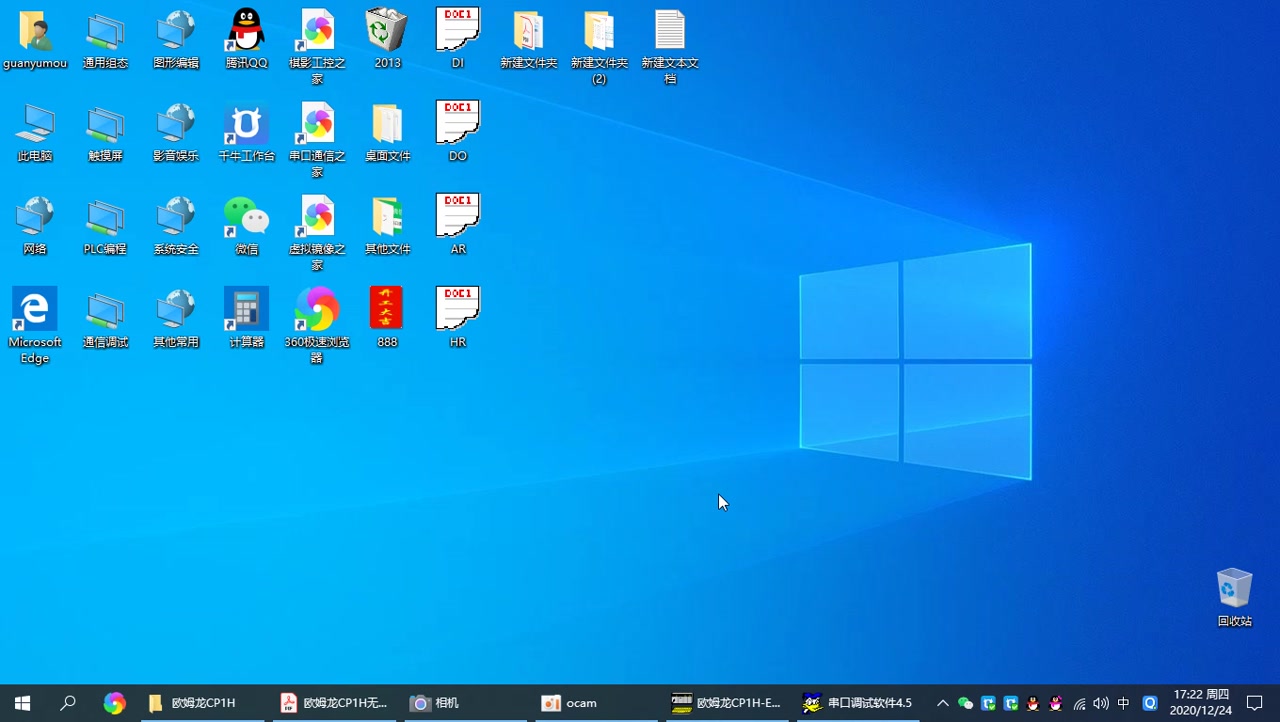The width and height of the screenshot is (1280, 722).
Task: Switch to 欧姆龙CP1H folder window in taskbar
Action: [203, 703]
